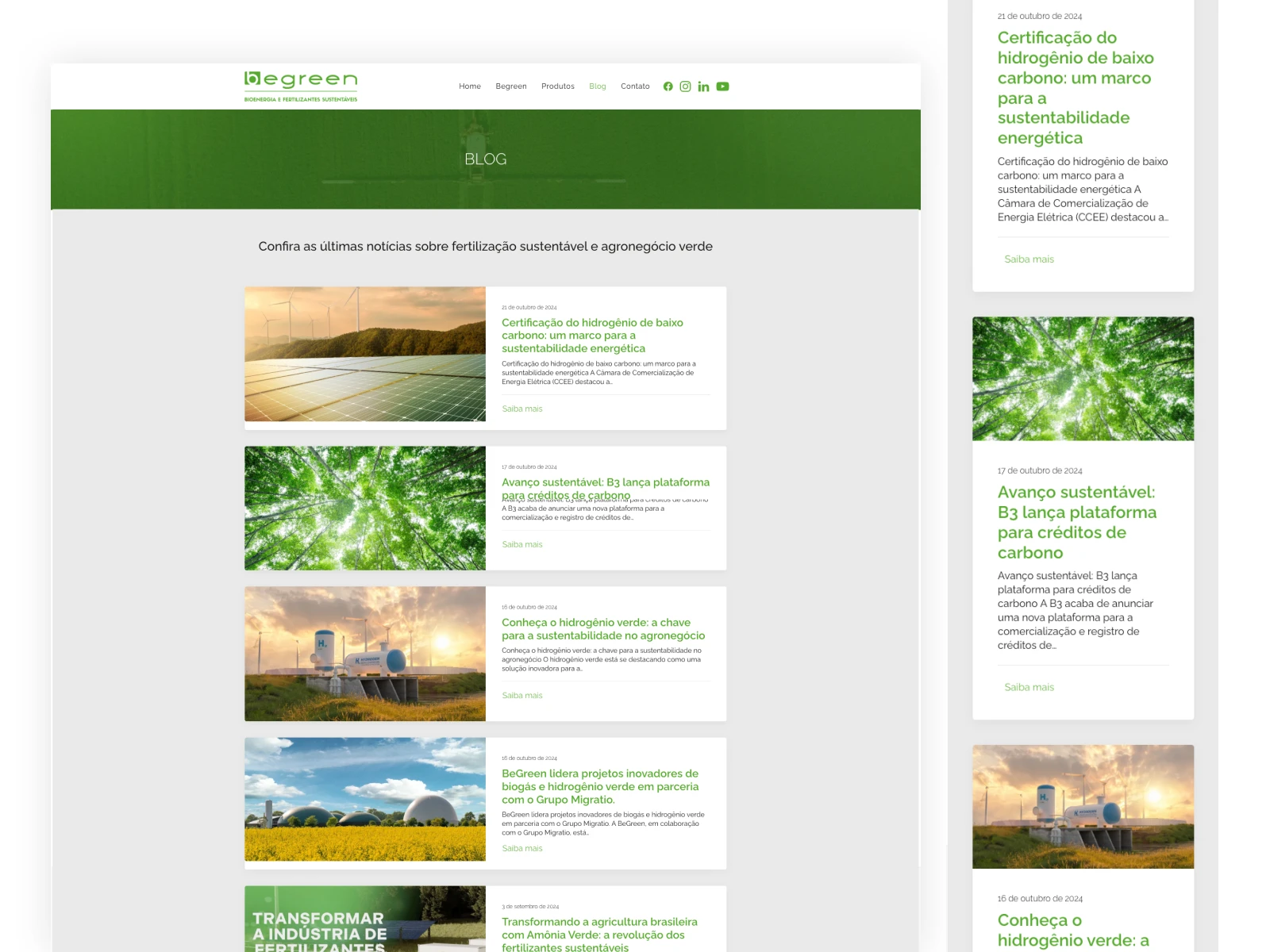Open the hydrogen tank thumbnail in mobile preview

[x=1083, y=806]
